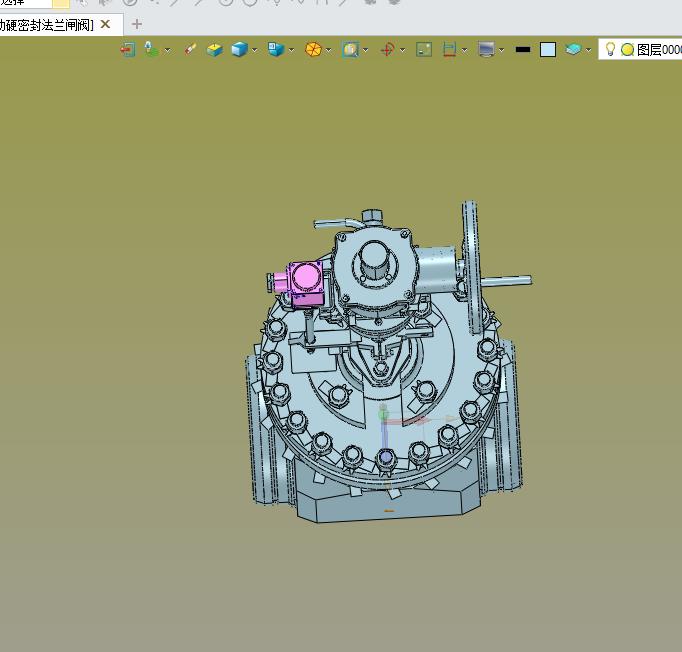Open dropdown next to blue figure icon
The height and width of the screenshot is (652, 682).
coord(167,50)
